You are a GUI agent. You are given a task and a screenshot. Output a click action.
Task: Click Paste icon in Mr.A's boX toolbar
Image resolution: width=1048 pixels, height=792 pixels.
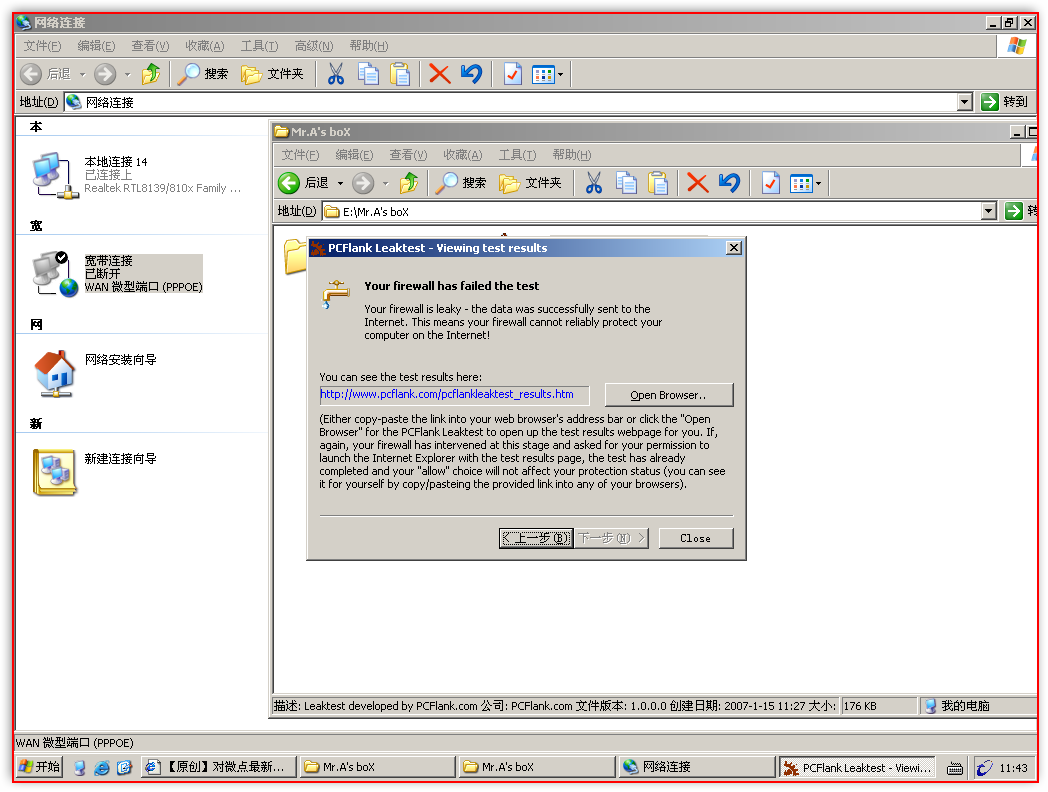point(658,182)
